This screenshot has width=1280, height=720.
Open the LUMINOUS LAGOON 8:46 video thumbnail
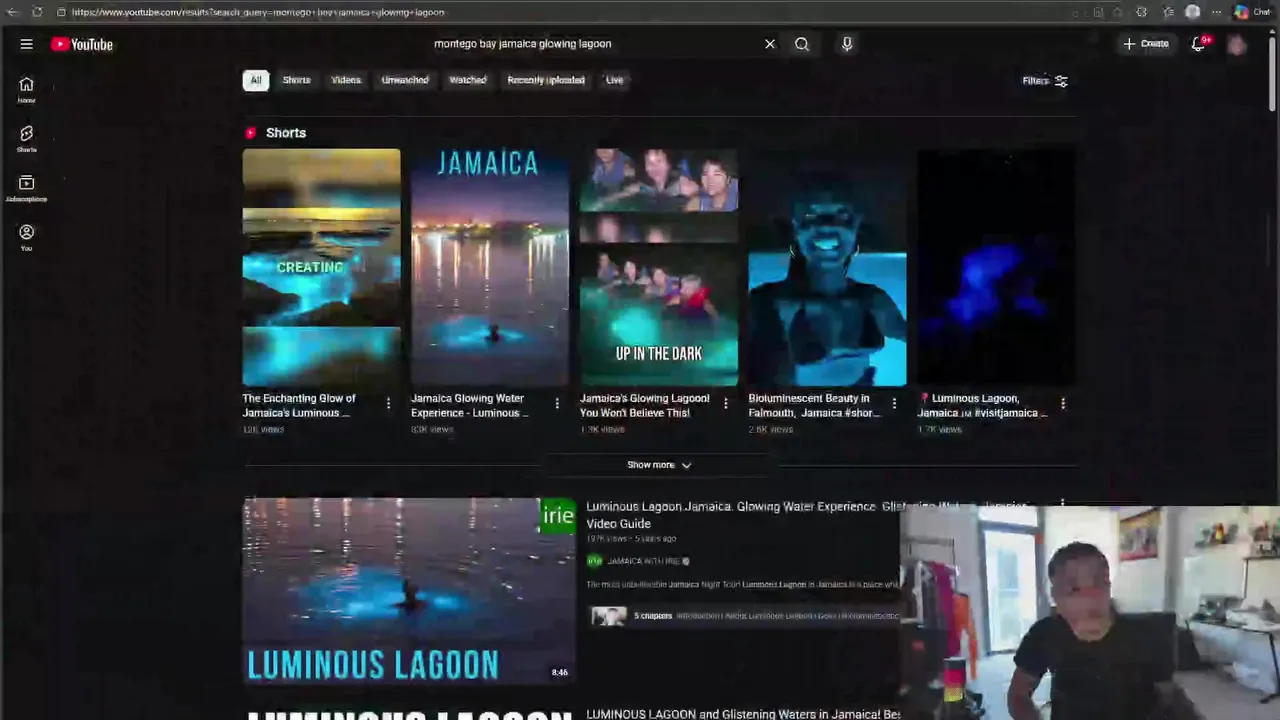(409, 590)
